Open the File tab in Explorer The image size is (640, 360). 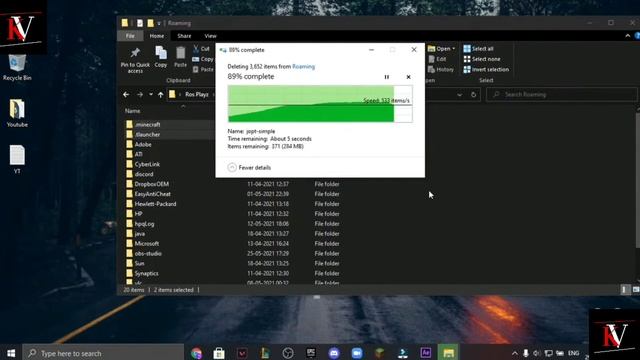tap(130, 36)
